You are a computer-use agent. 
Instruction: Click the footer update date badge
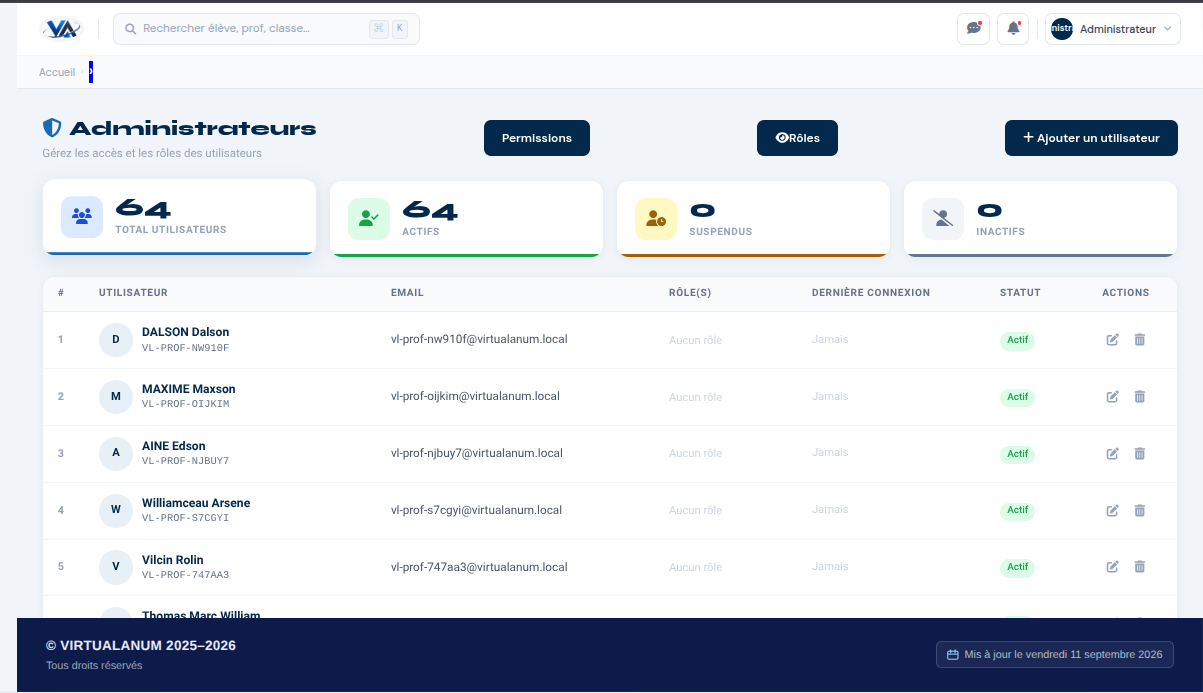1054,655
